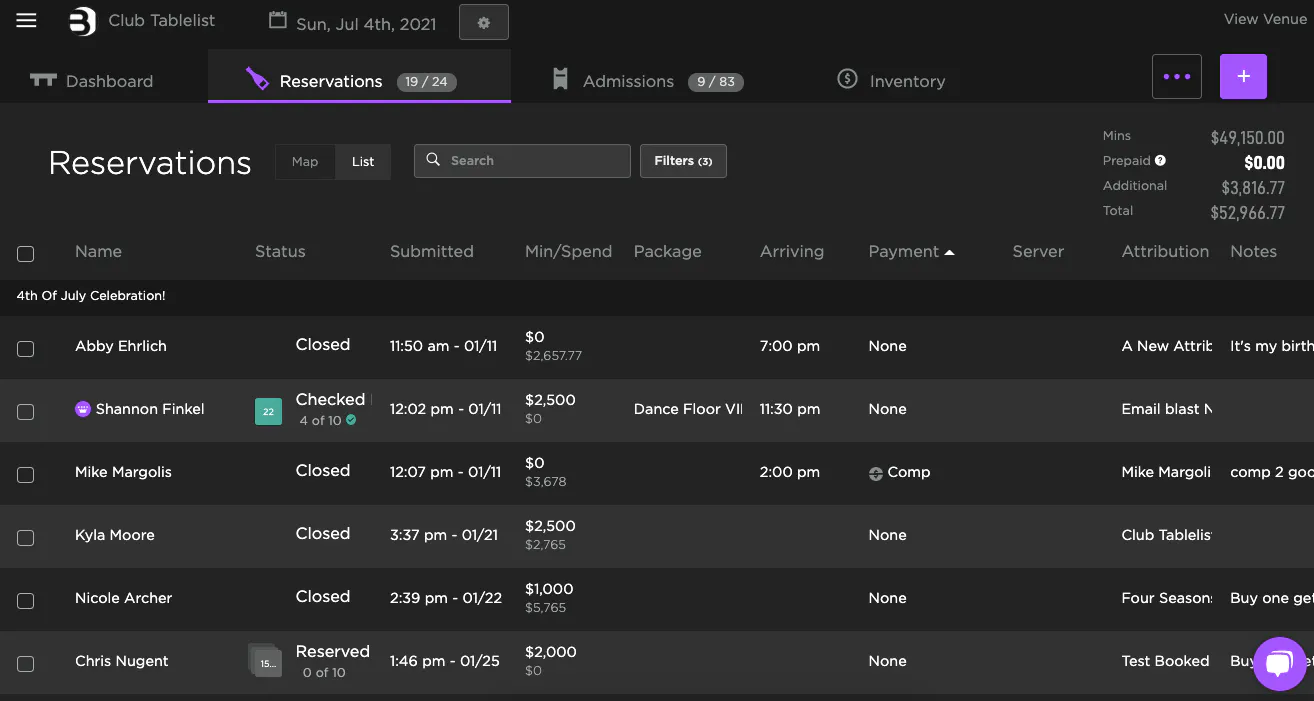Toggle the select-all reservations checkbox
1314x701 pixels.
(x=26, y=254)
